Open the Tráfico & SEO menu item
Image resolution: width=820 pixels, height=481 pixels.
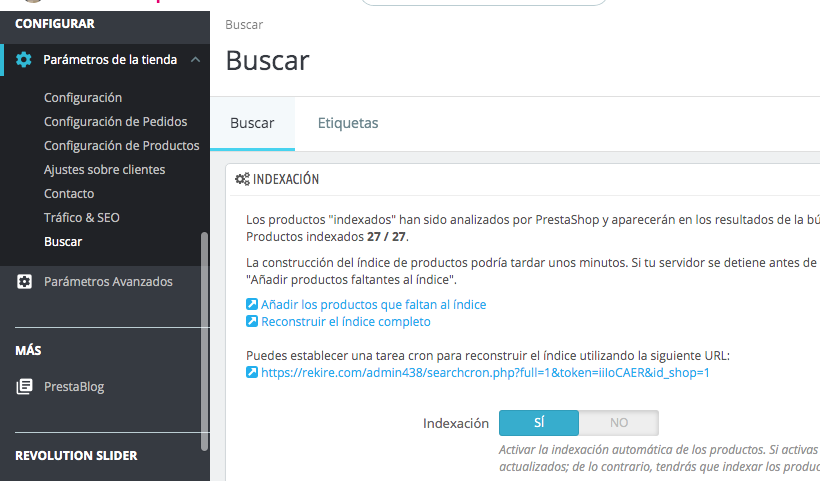click(82, 218)
